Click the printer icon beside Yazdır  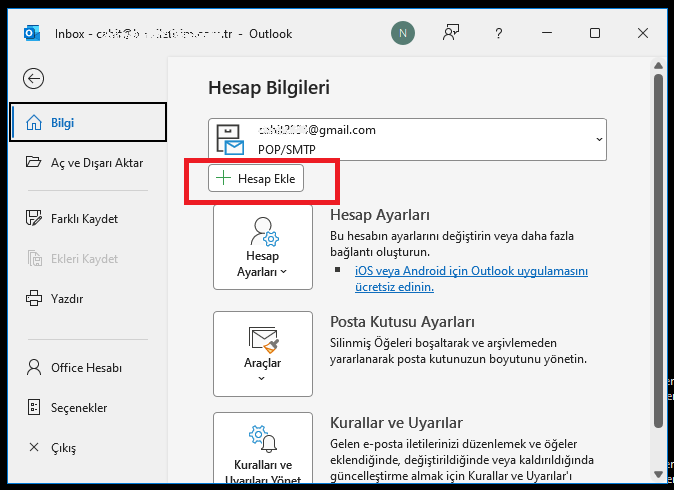[34, 298]
